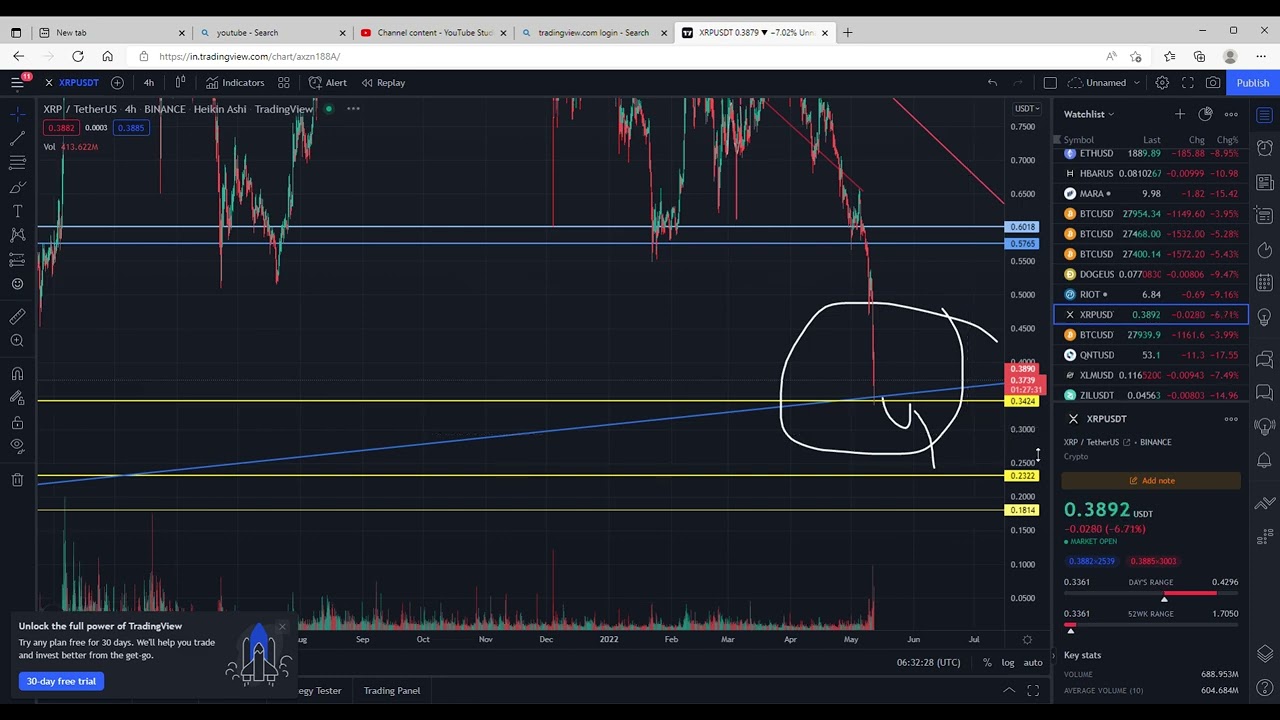Add a symbol to the watchlist

click(1180, 114)
